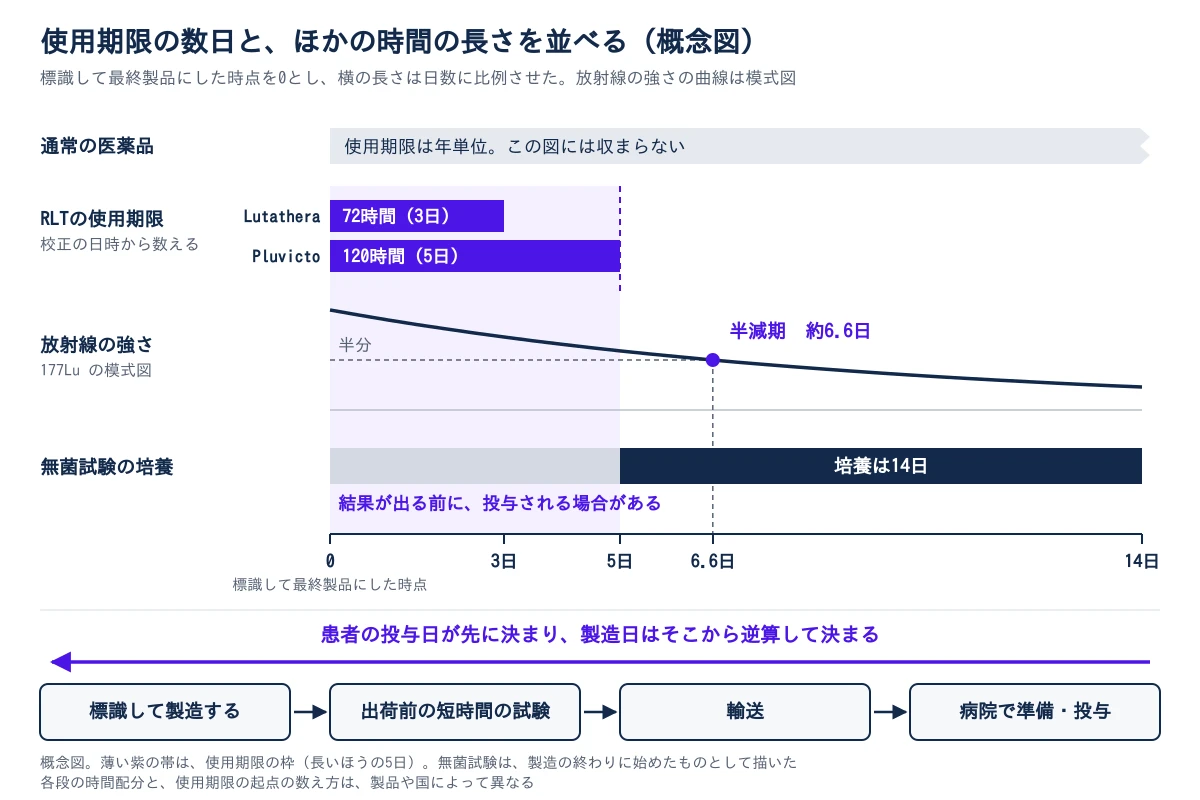1200x800 pixels.
Task: Click the 出荷前の短時間の試験 process box
Action: coord(455,712)
